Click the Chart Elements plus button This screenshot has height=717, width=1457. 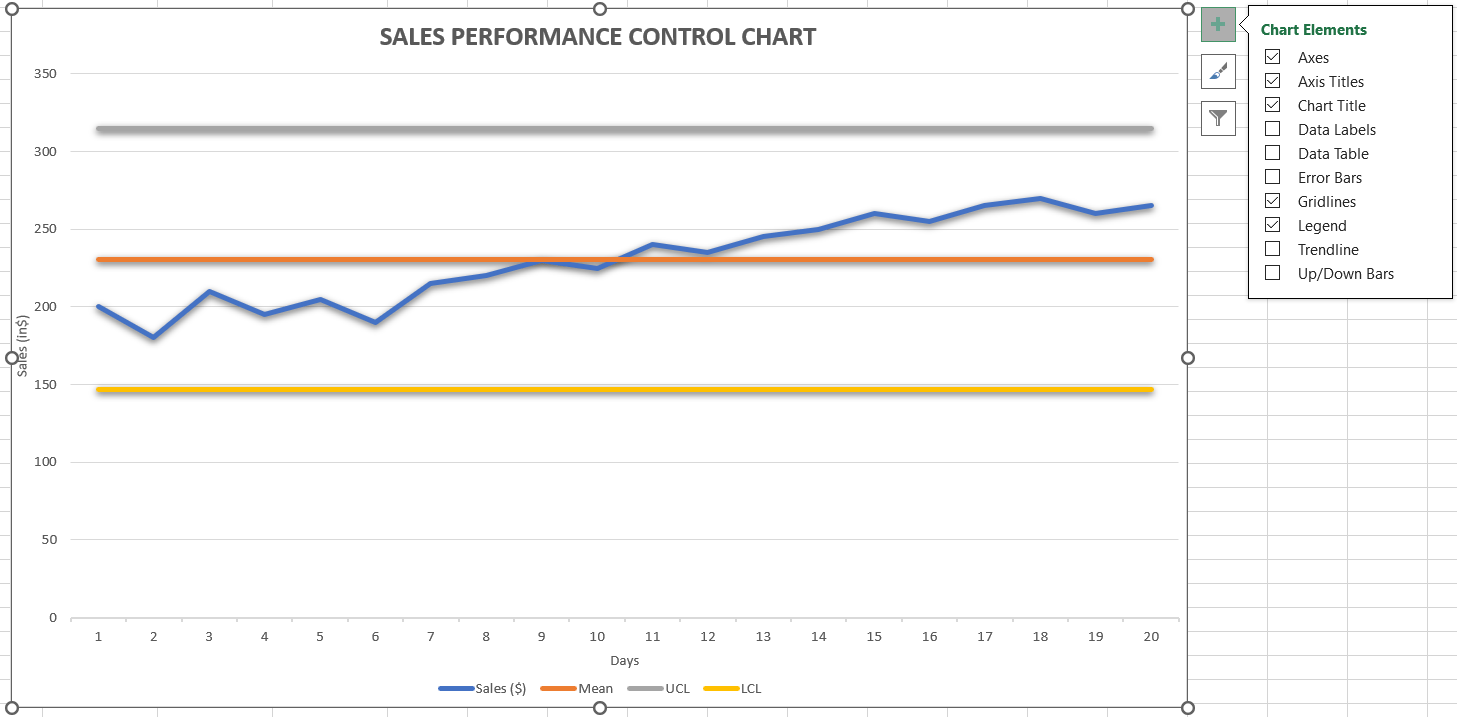tap(1218, 24)
